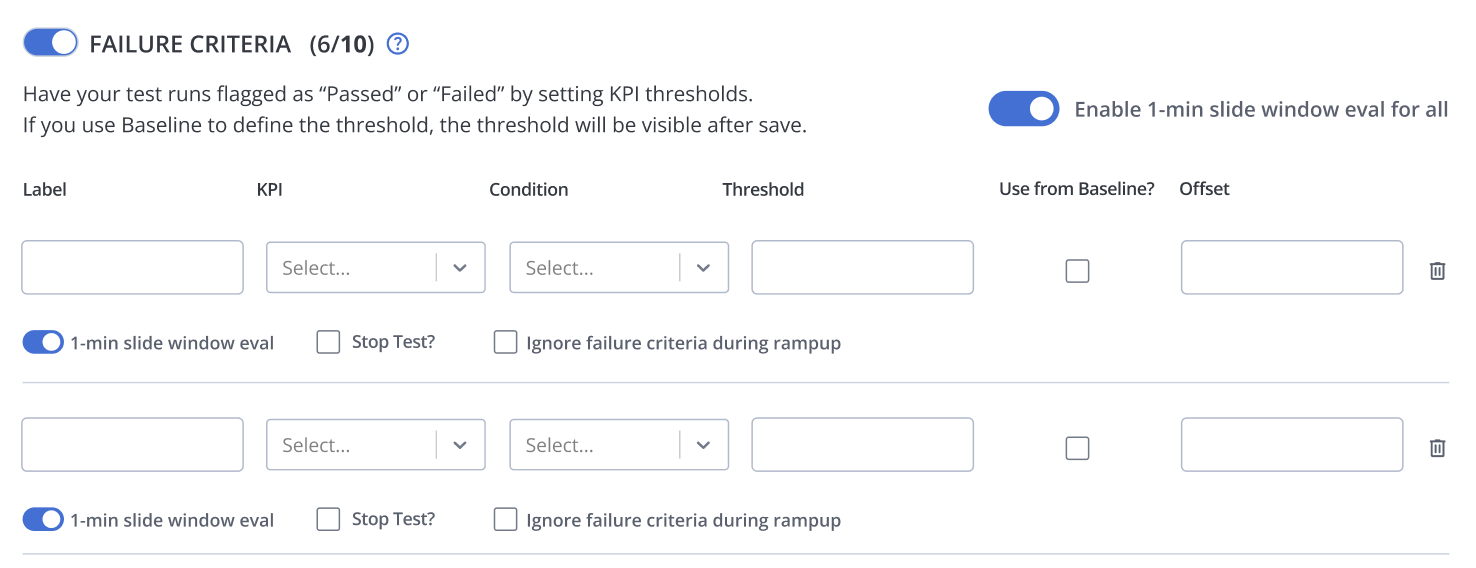This screenshot has height=568, width=1476.
Task: Delete the first failure criteria row
Action: click(1437, 270)
